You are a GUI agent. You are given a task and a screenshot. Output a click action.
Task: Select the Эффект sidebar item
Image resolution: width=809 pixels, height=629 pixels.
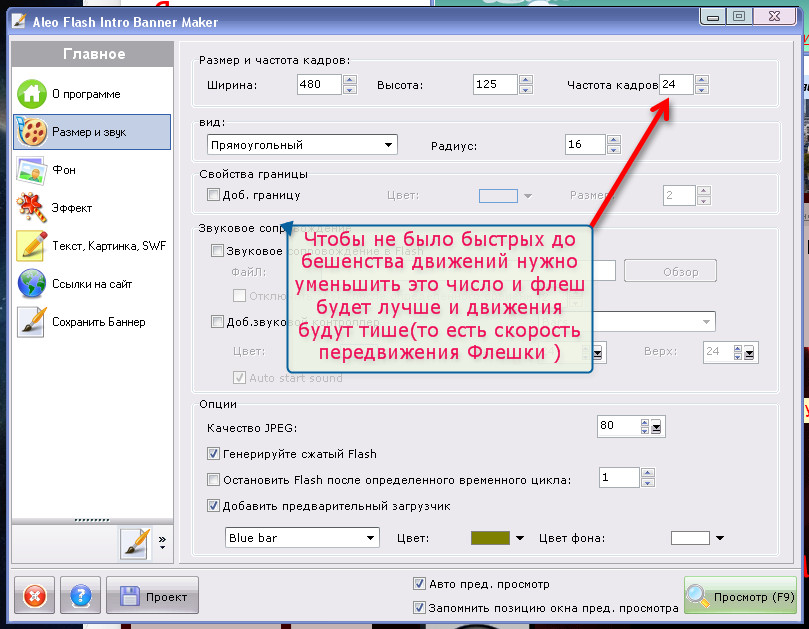pos(93,207)
